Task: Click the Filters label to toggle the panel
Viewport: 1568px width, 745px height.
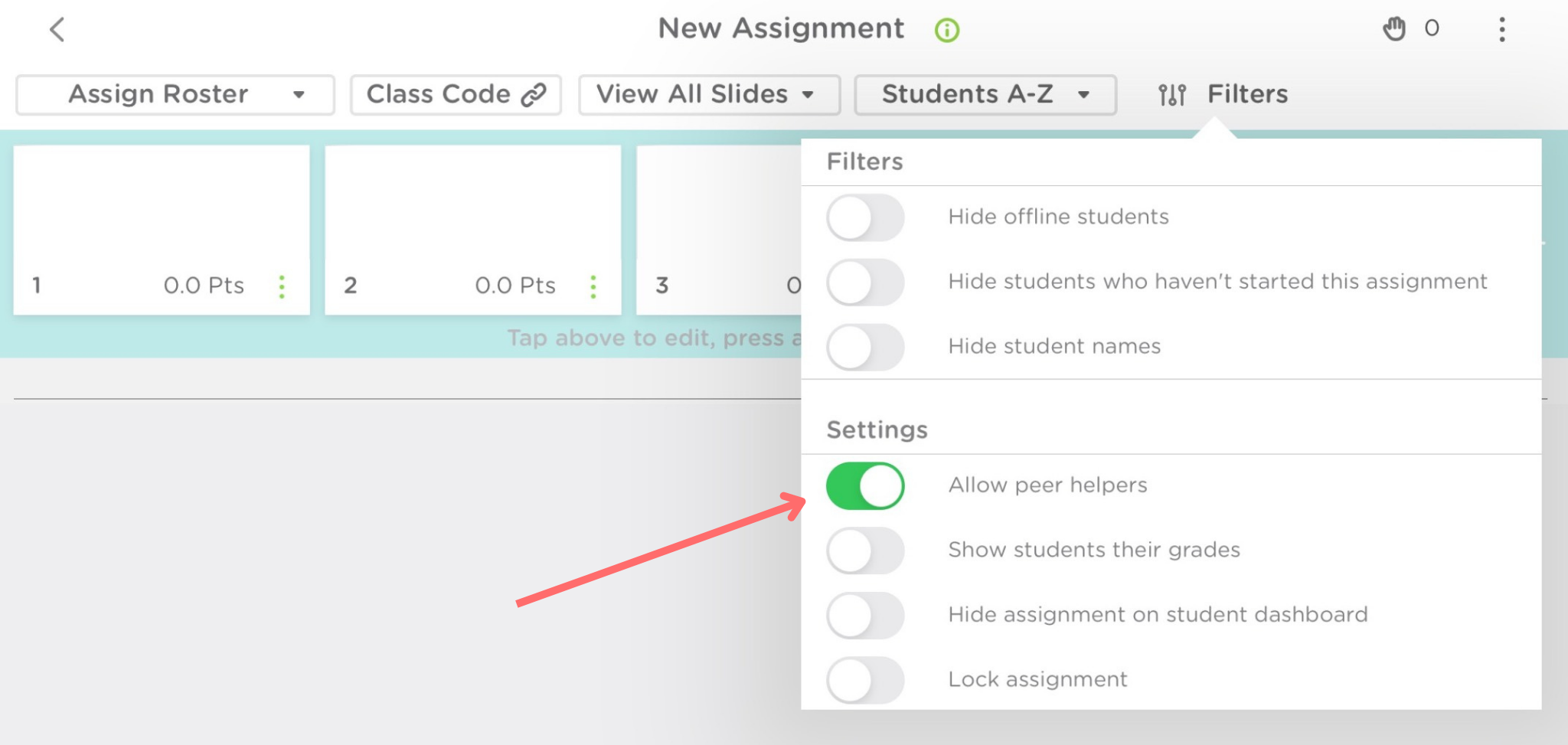Action: coord(1248,93)
